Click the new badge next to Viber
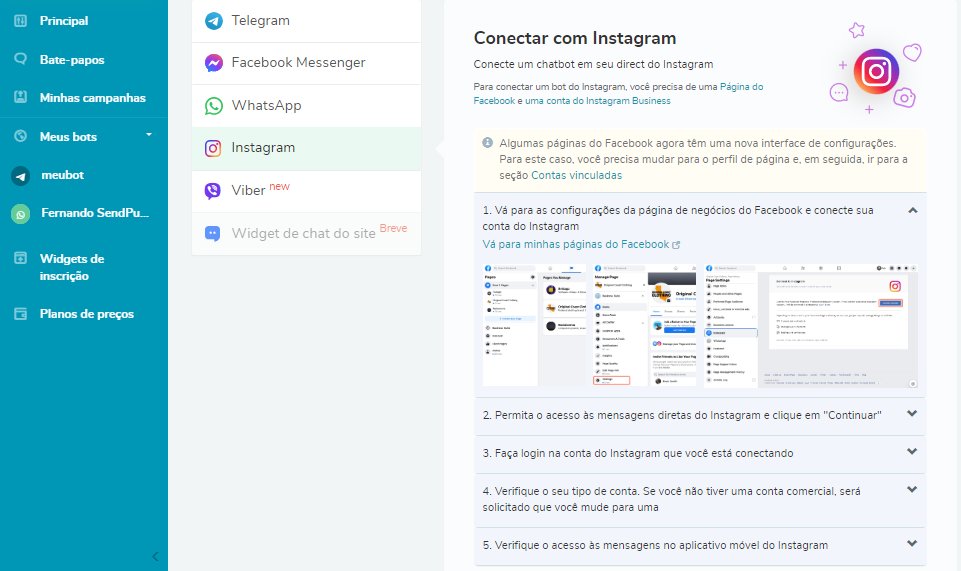 tap(279, 186)
